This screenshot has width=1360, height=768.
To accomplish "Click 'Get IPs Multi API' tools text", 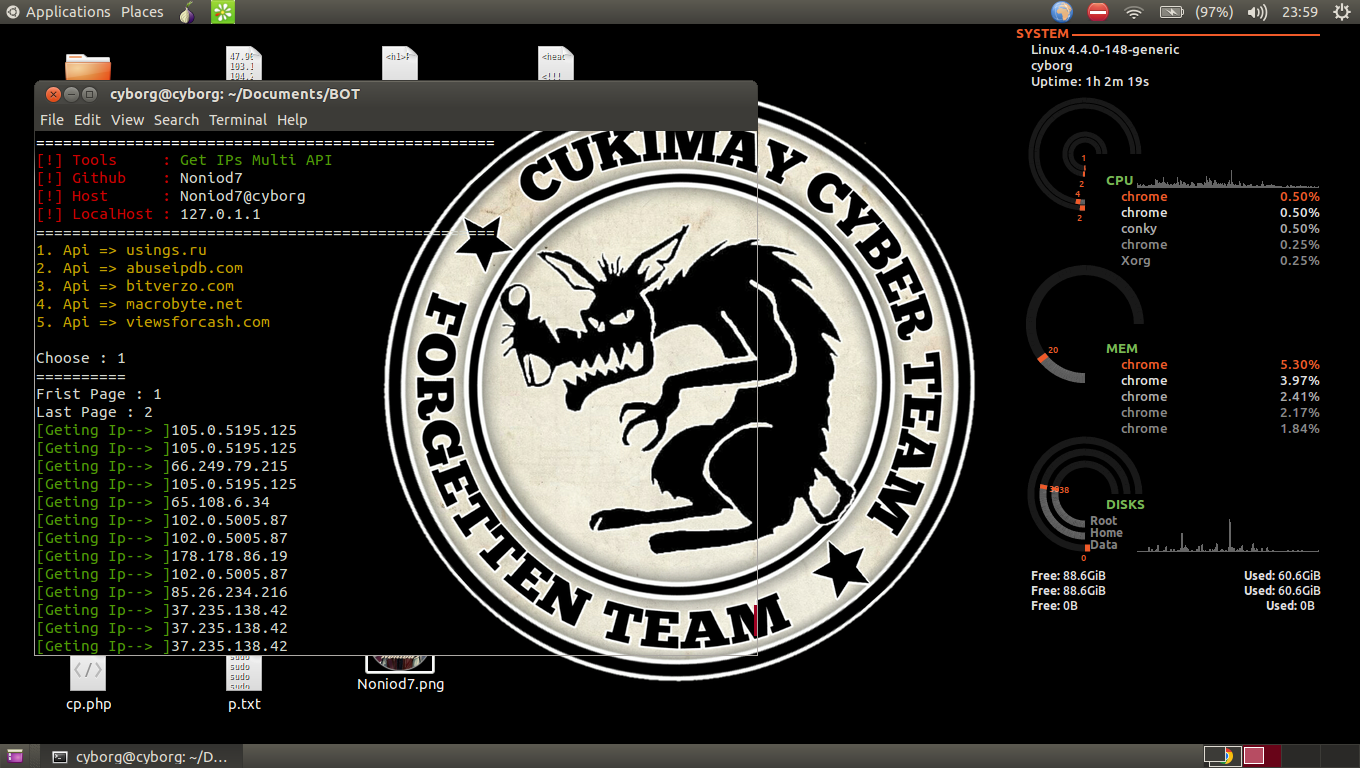I will click(x=256, y=160).
